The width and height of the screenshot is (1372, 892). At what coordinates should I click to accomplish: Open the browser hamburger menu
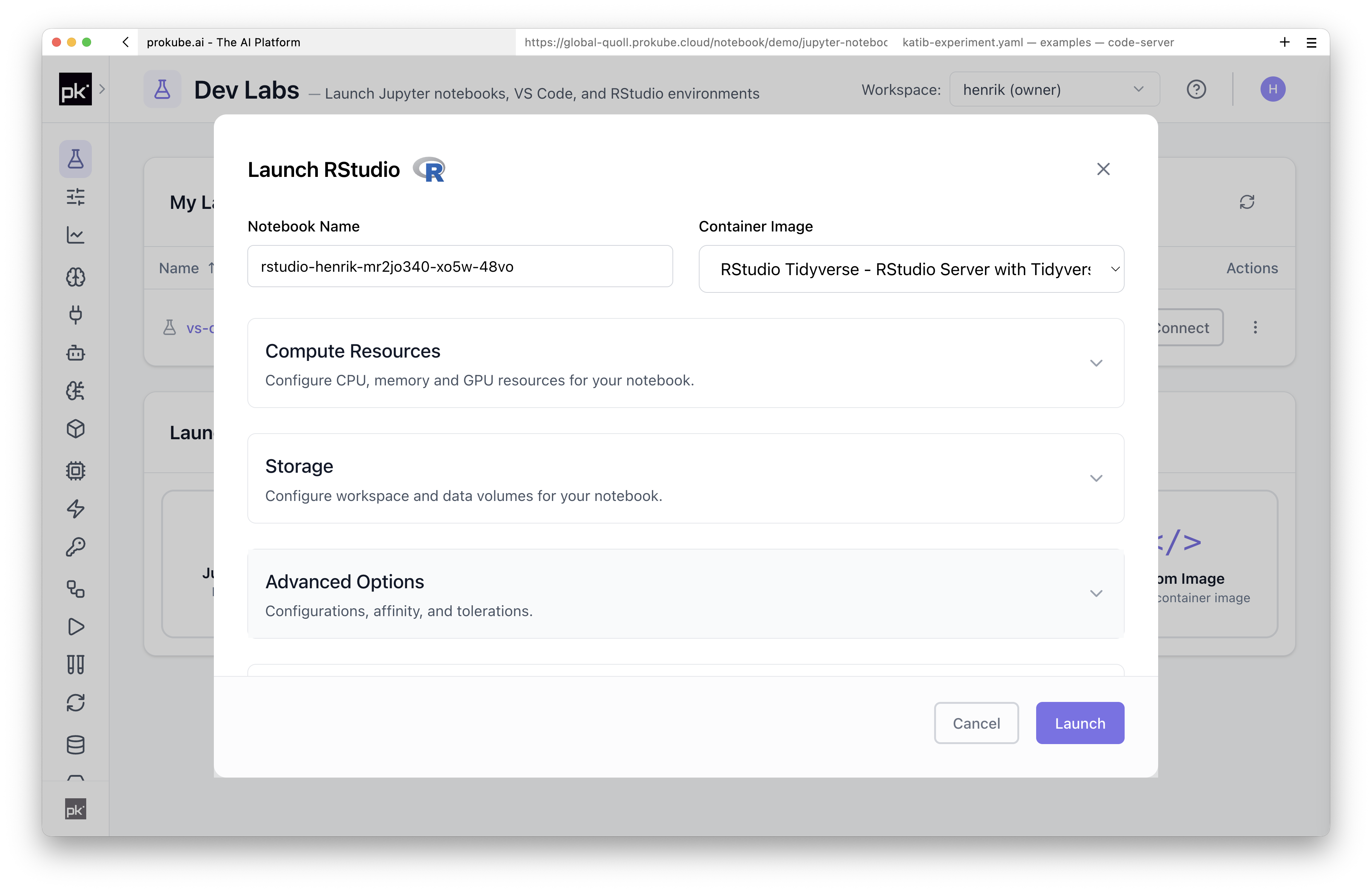[1311, 42]
